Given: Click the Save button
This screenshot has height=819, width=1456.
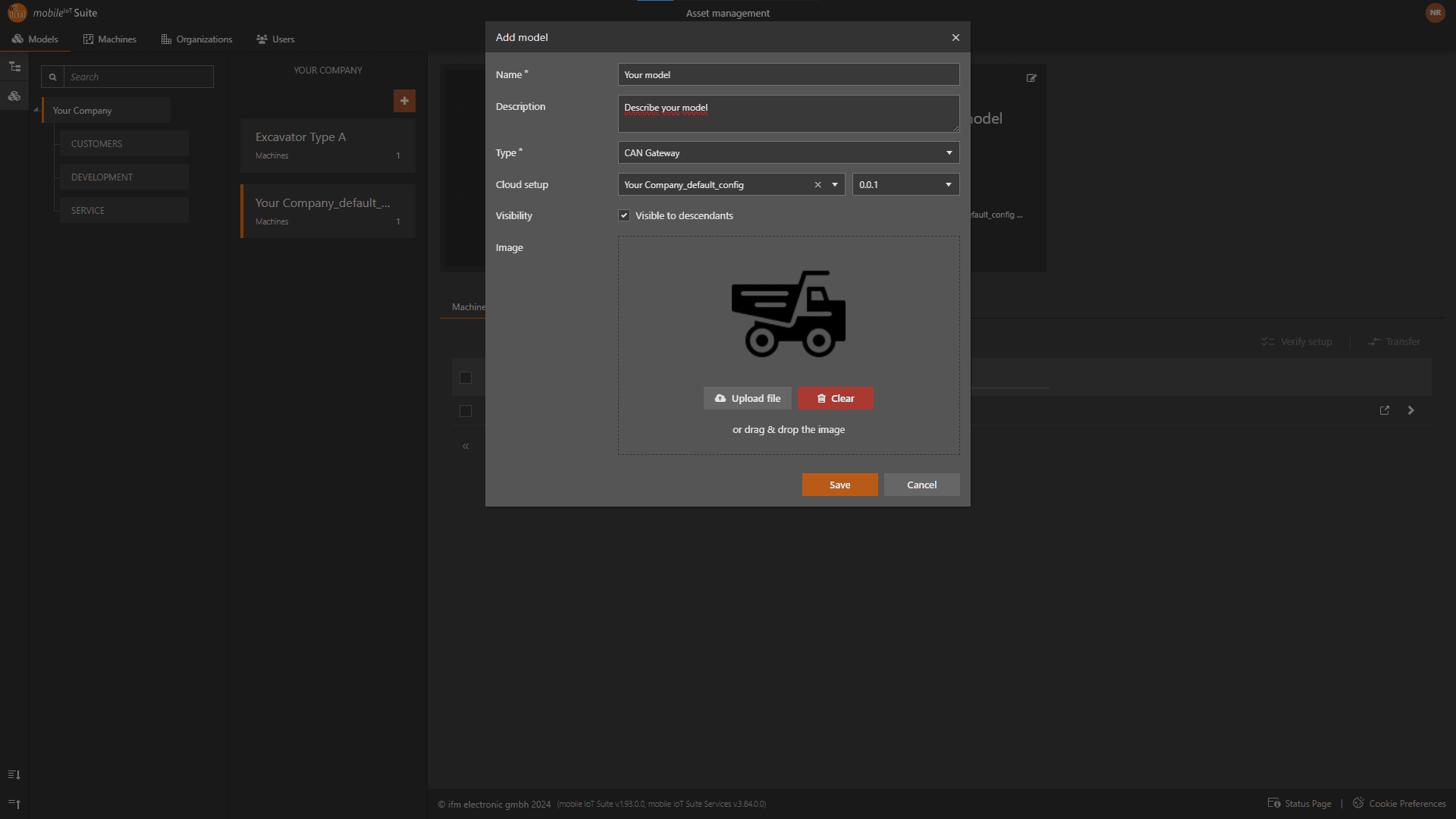Looking at the screenshot, I should (x=839, y=485).
